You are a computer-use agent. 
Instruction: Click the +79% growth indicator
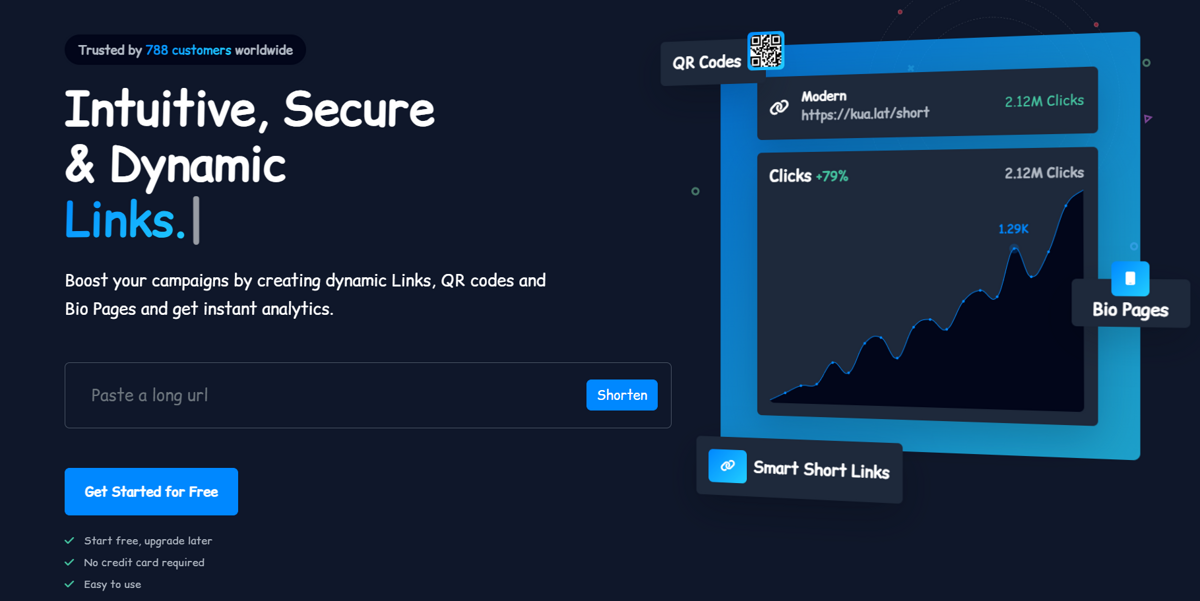pos(832,177)
